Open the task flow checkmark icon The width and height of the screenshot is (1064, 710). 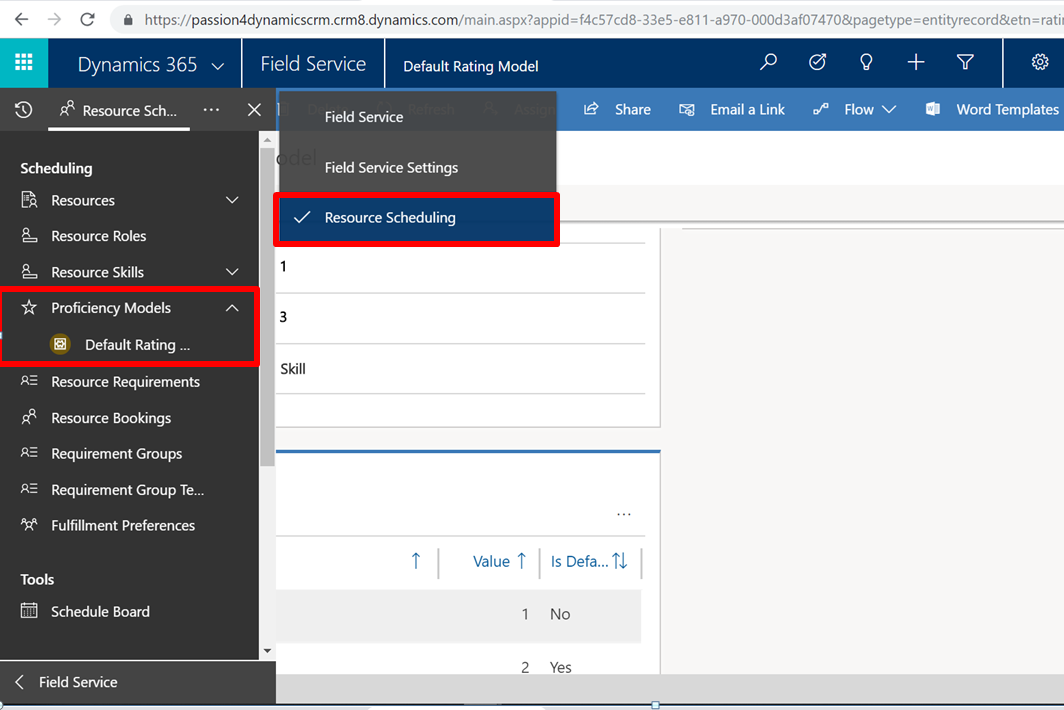click(x=817, y=63)
